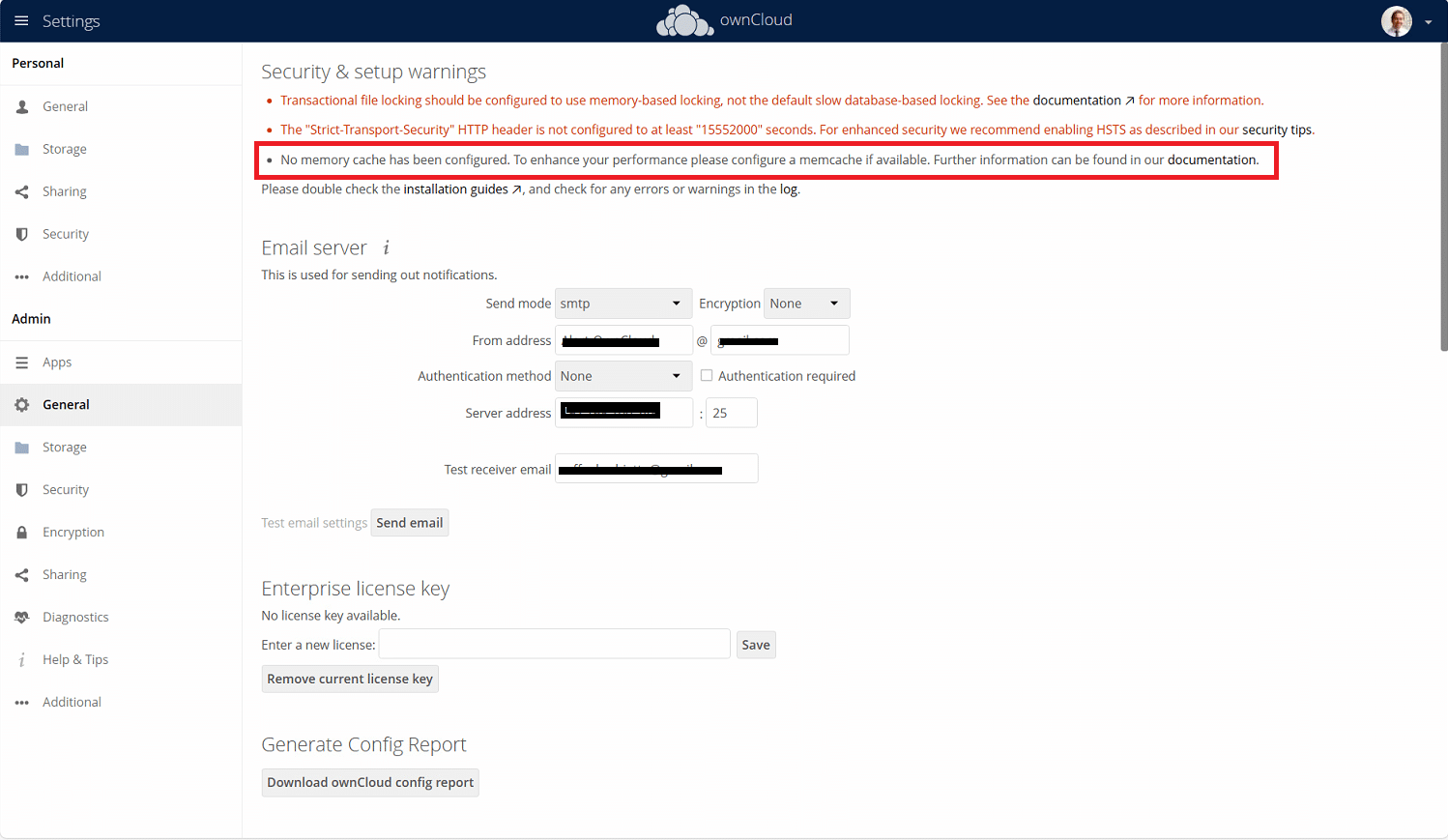
Task: Click the Admin Security shield icon
Action: pyautogui.click(x=22, y=490)
